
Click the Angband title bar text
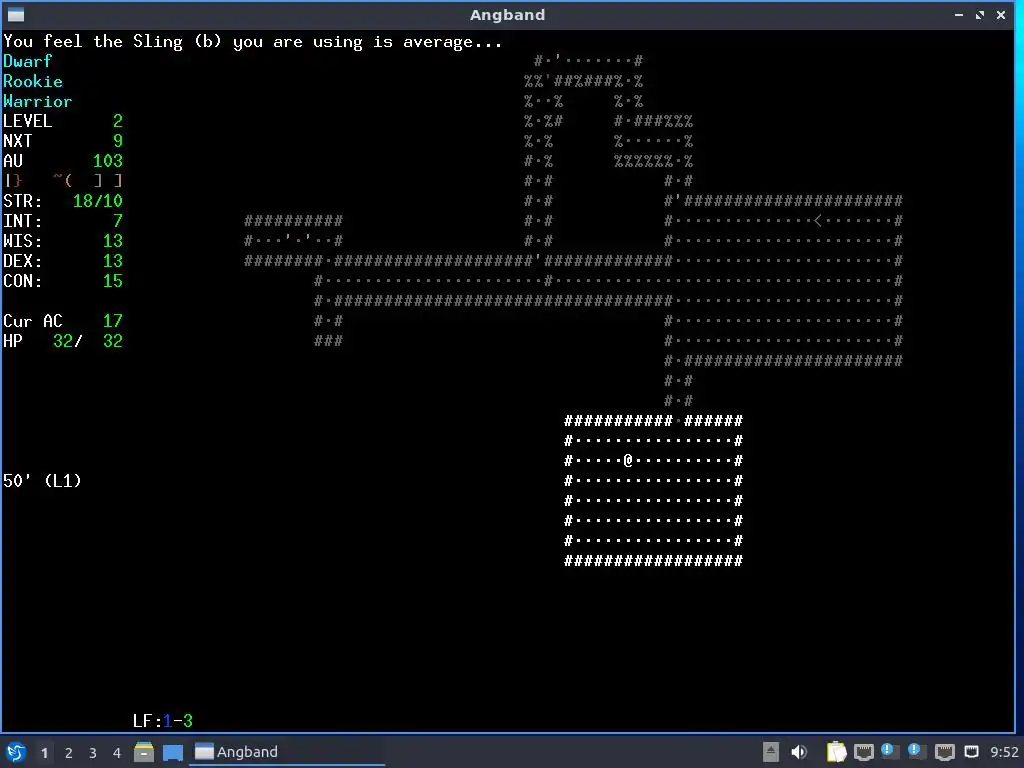click(507, 14)
